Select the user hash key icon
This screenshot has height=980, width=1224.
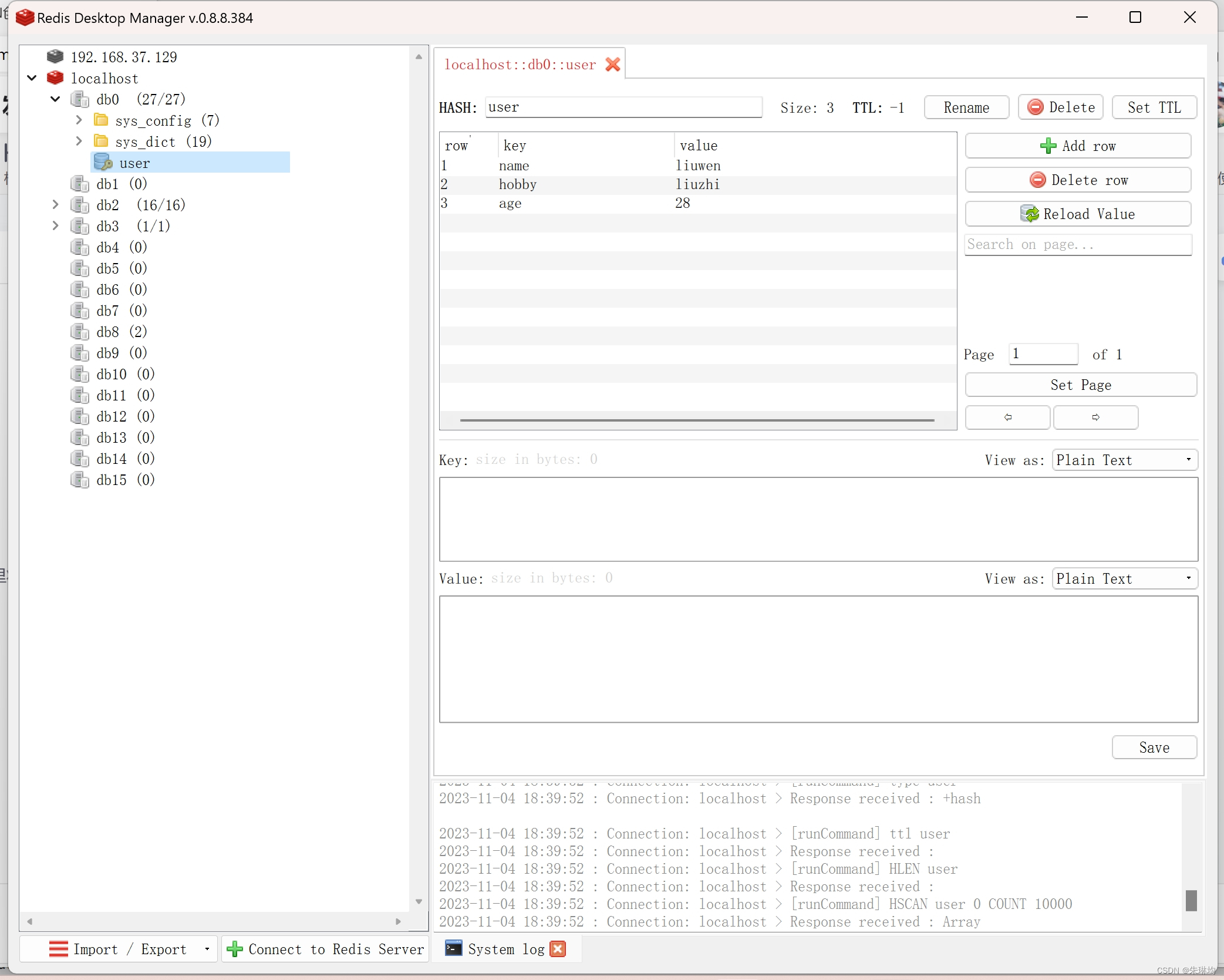coord(103,163)
